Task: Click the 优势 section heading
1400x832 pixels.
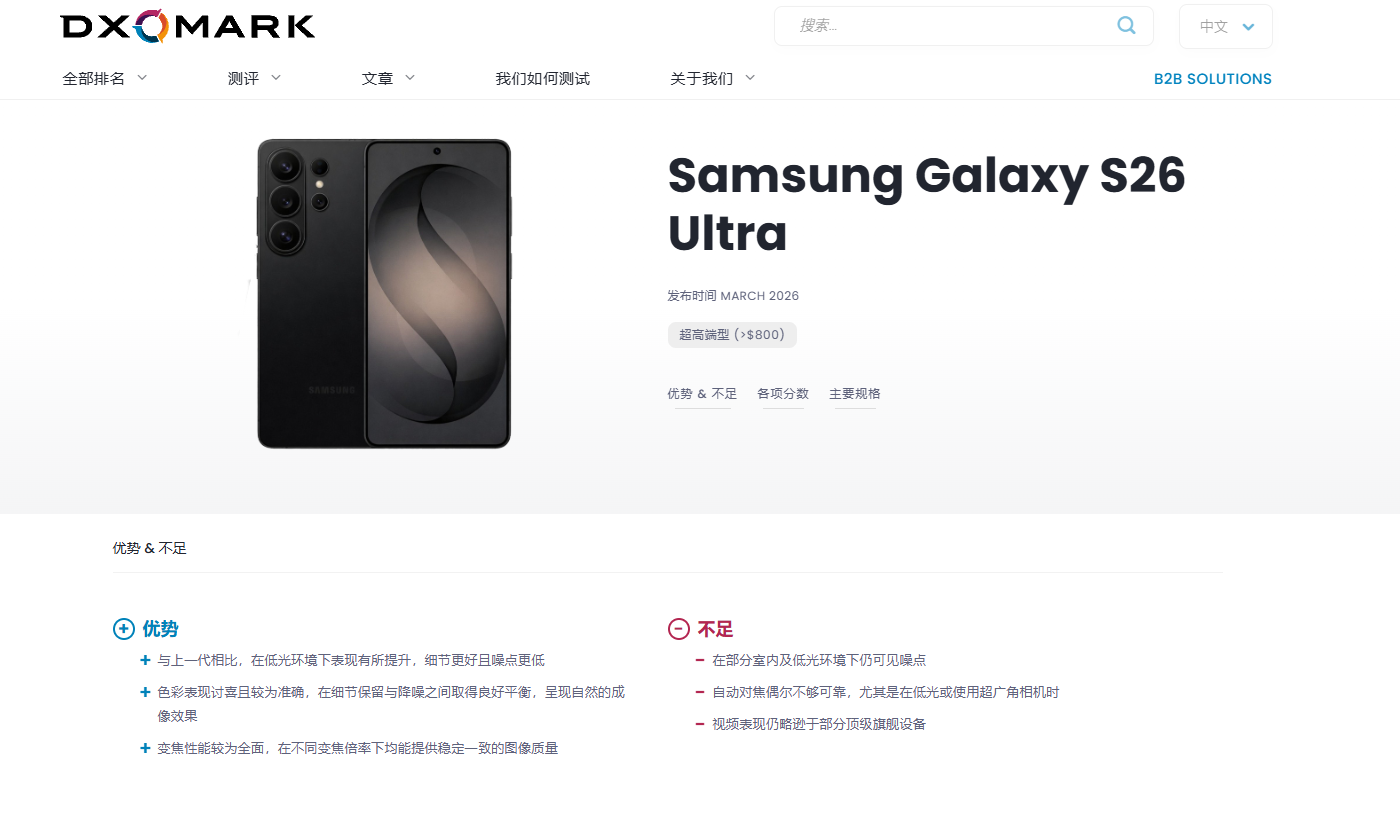Action: (x=160, y=629)
